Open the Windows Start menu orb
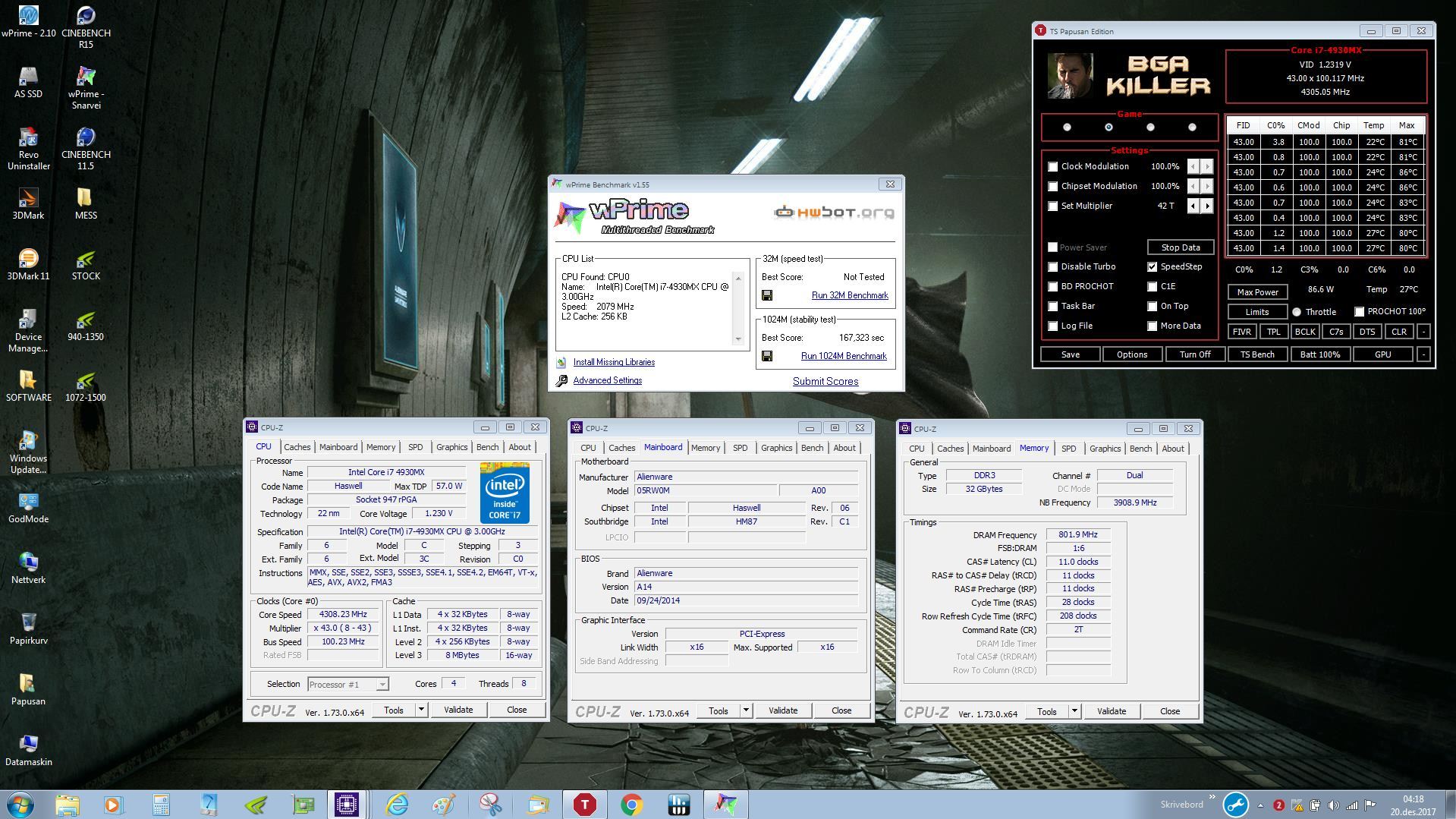1456x819 pixels. coord(20,804)
